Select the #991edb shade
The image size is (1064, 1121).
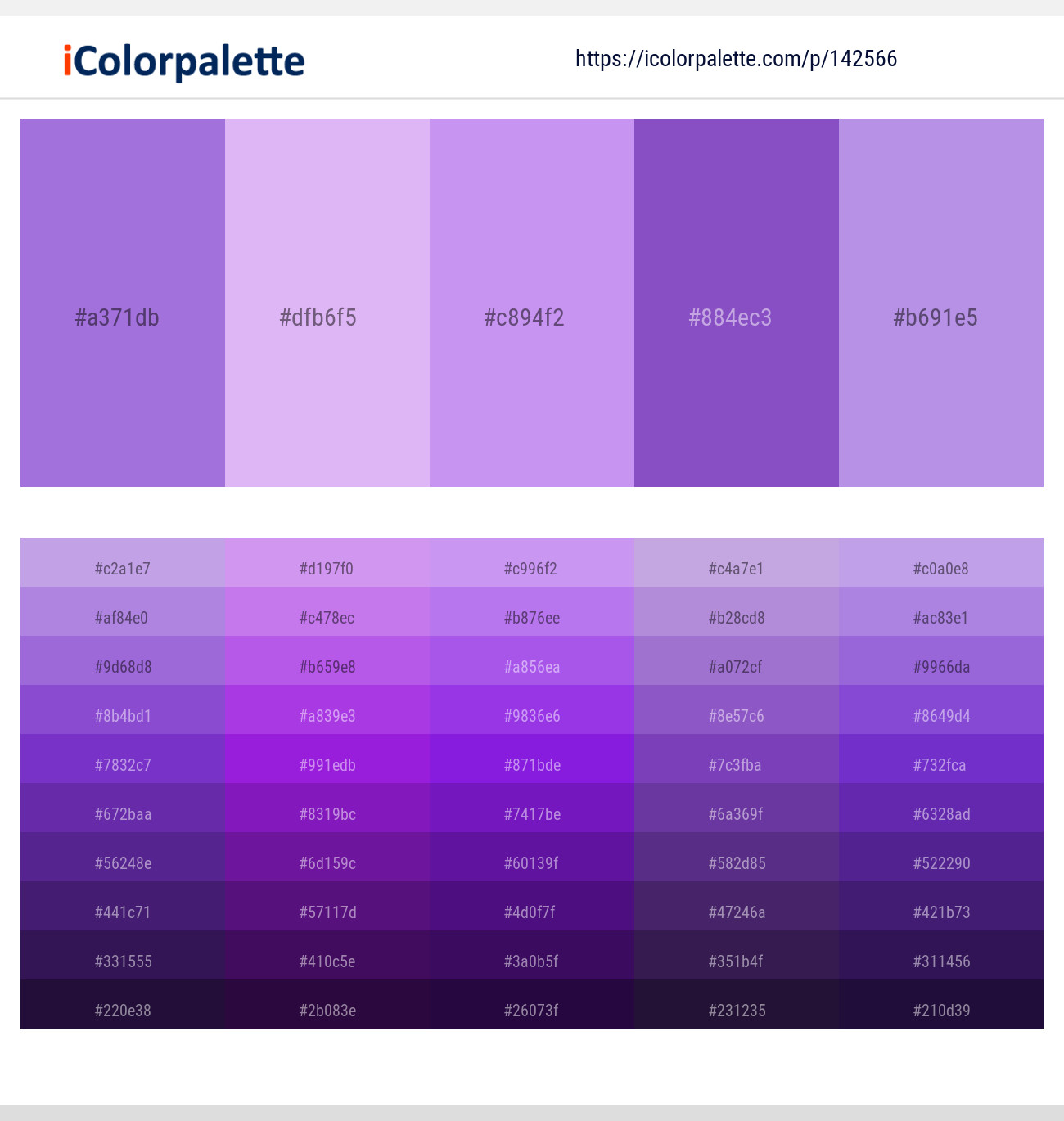click(327, 764)
